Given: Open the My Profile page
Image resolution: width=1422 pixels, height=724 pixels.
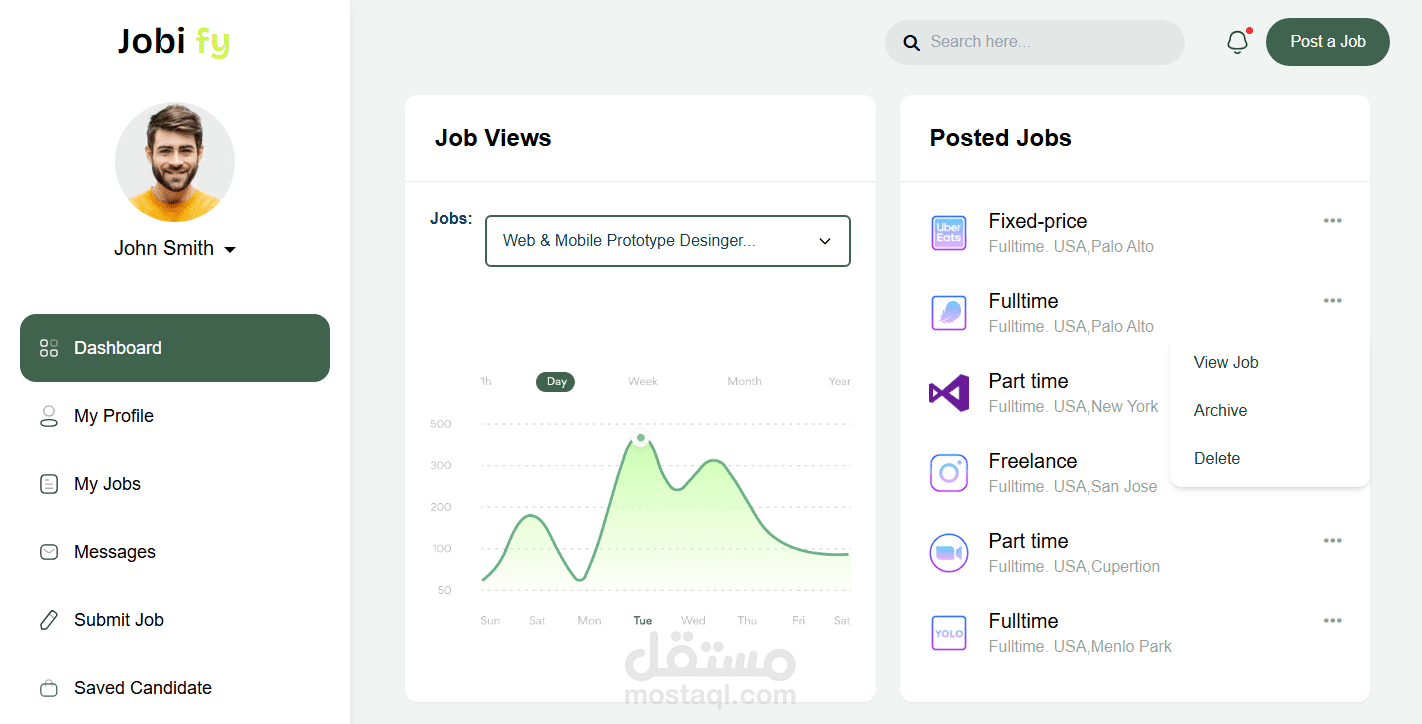Looking at the screenshot, I should coord(113,416).
